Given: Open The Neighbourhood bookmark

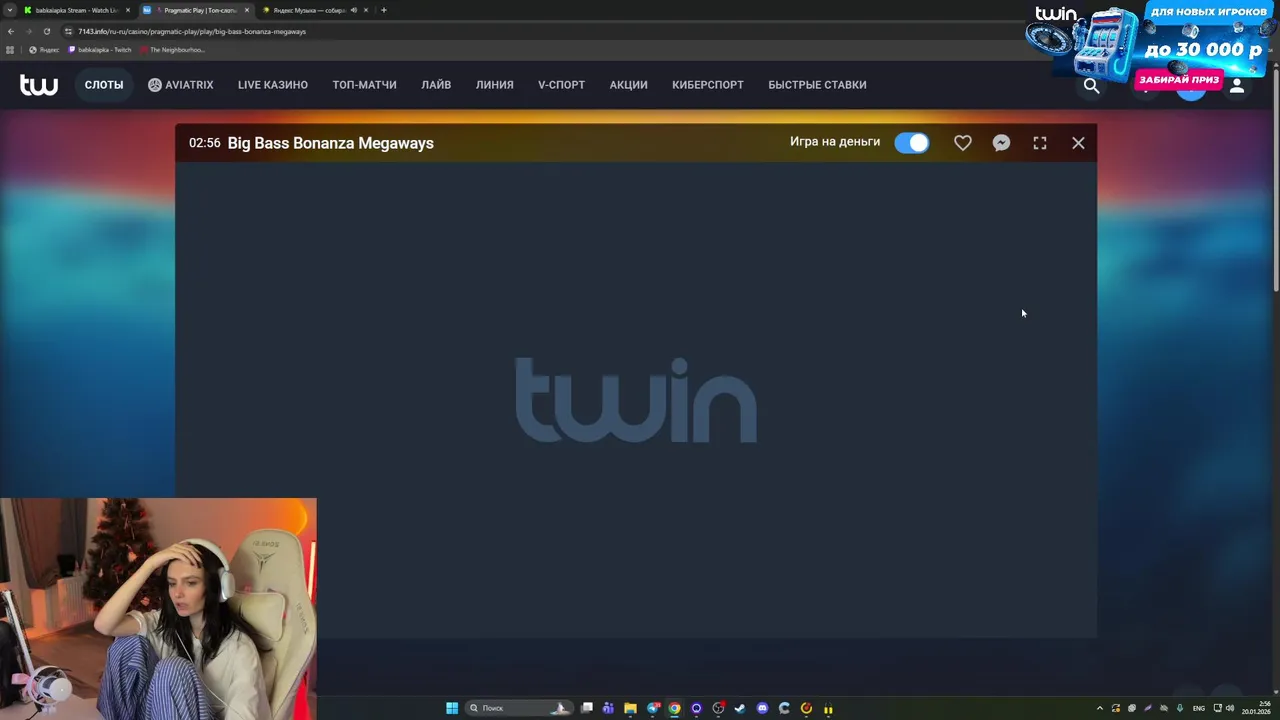Looking at the screenshot, I should coord(173,50).
